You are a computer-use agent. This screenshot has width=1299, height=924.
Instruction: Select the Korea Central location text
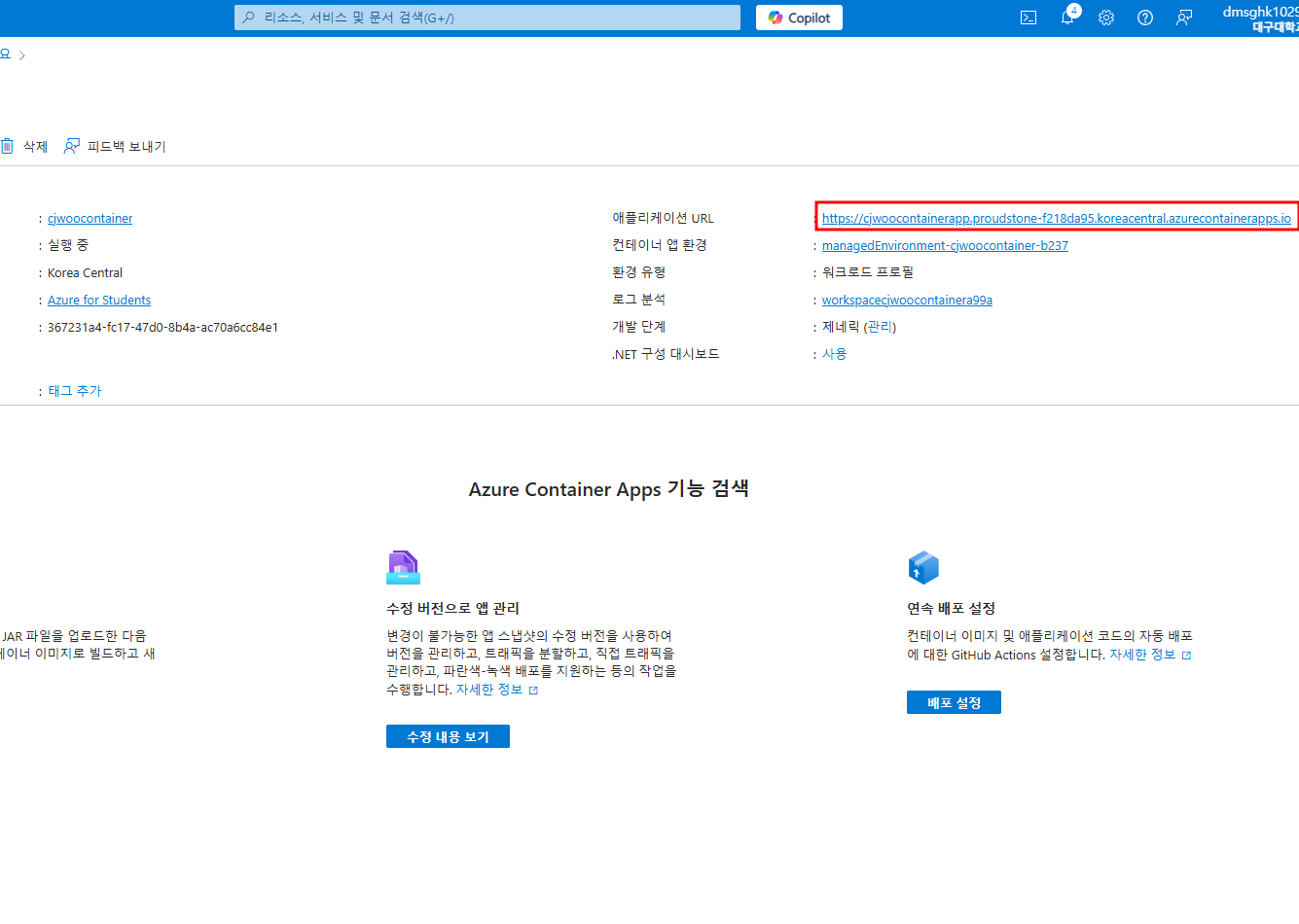pyautogui.click(x=85, y=273)
